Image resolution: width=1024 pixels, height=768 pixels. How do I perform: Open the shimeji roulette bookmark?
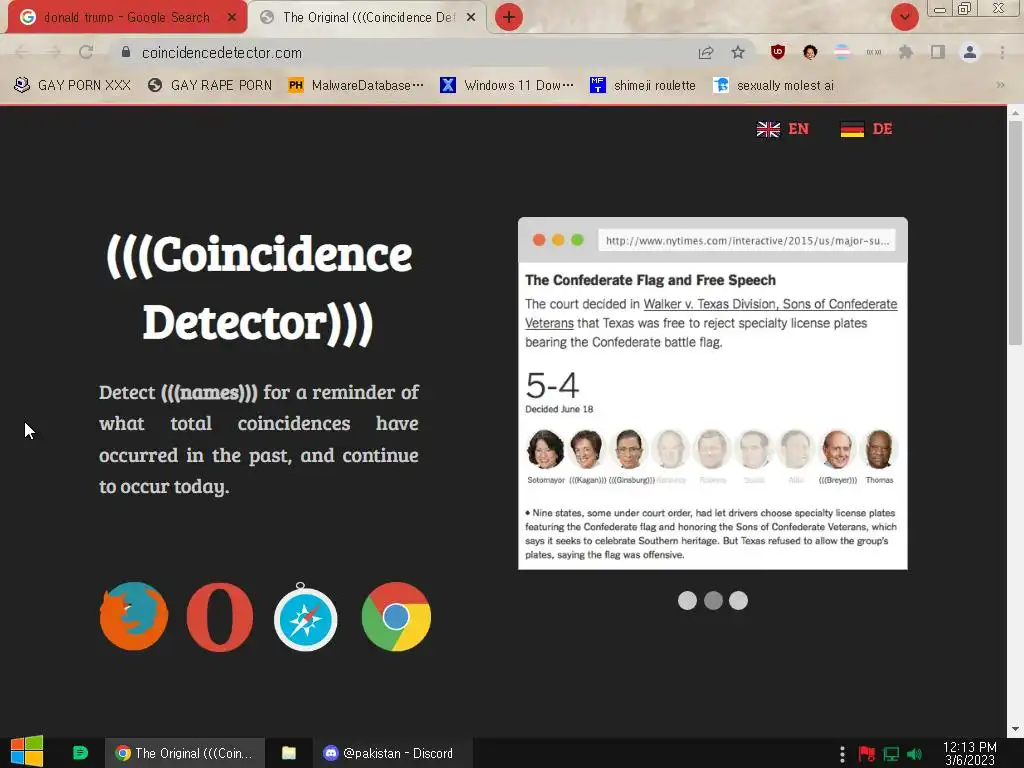point(643,85)
